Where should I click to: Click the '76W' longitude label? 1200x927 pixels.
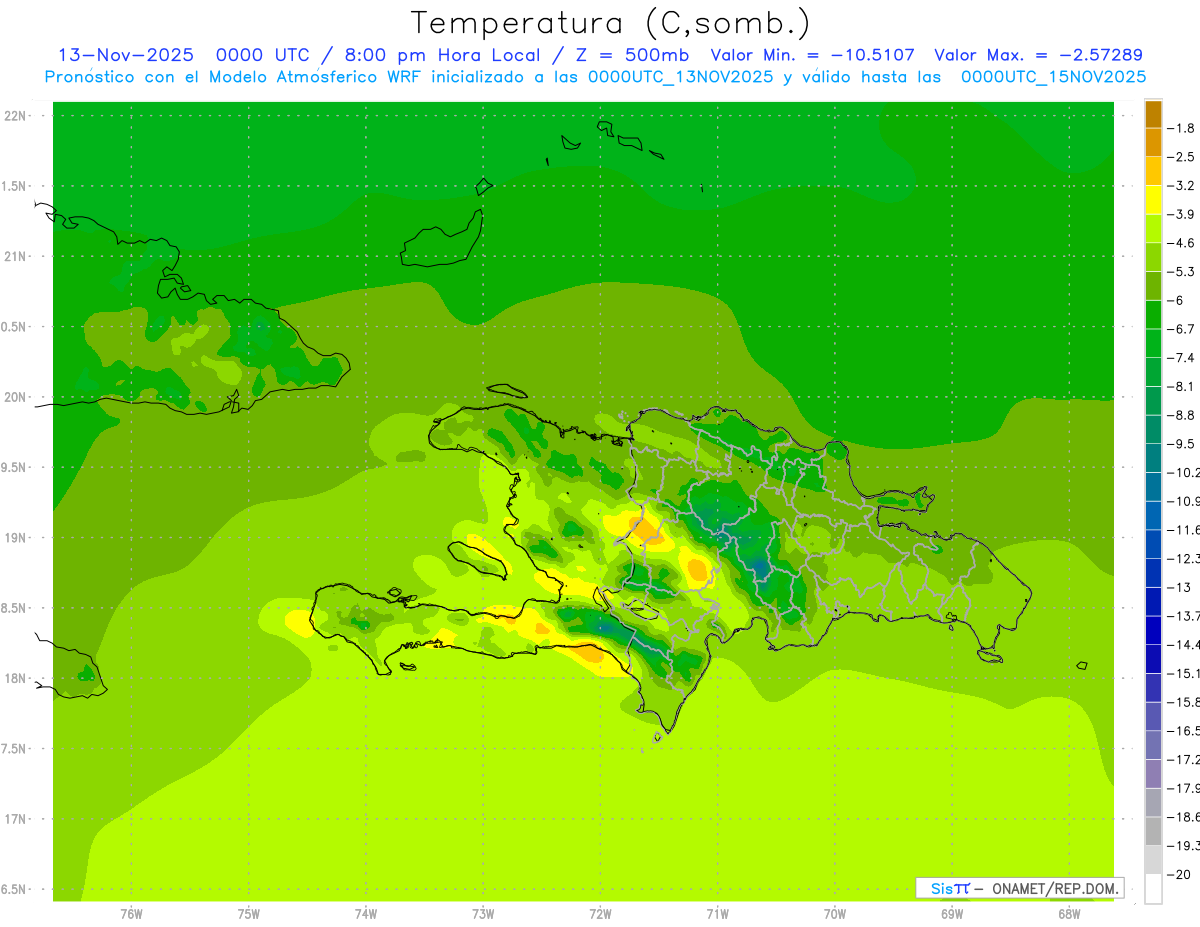131,913
